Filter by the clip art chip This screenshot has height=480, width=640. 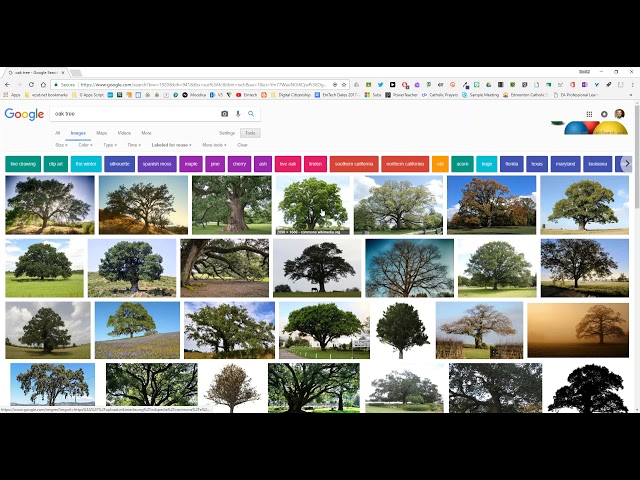click(56, 164)
